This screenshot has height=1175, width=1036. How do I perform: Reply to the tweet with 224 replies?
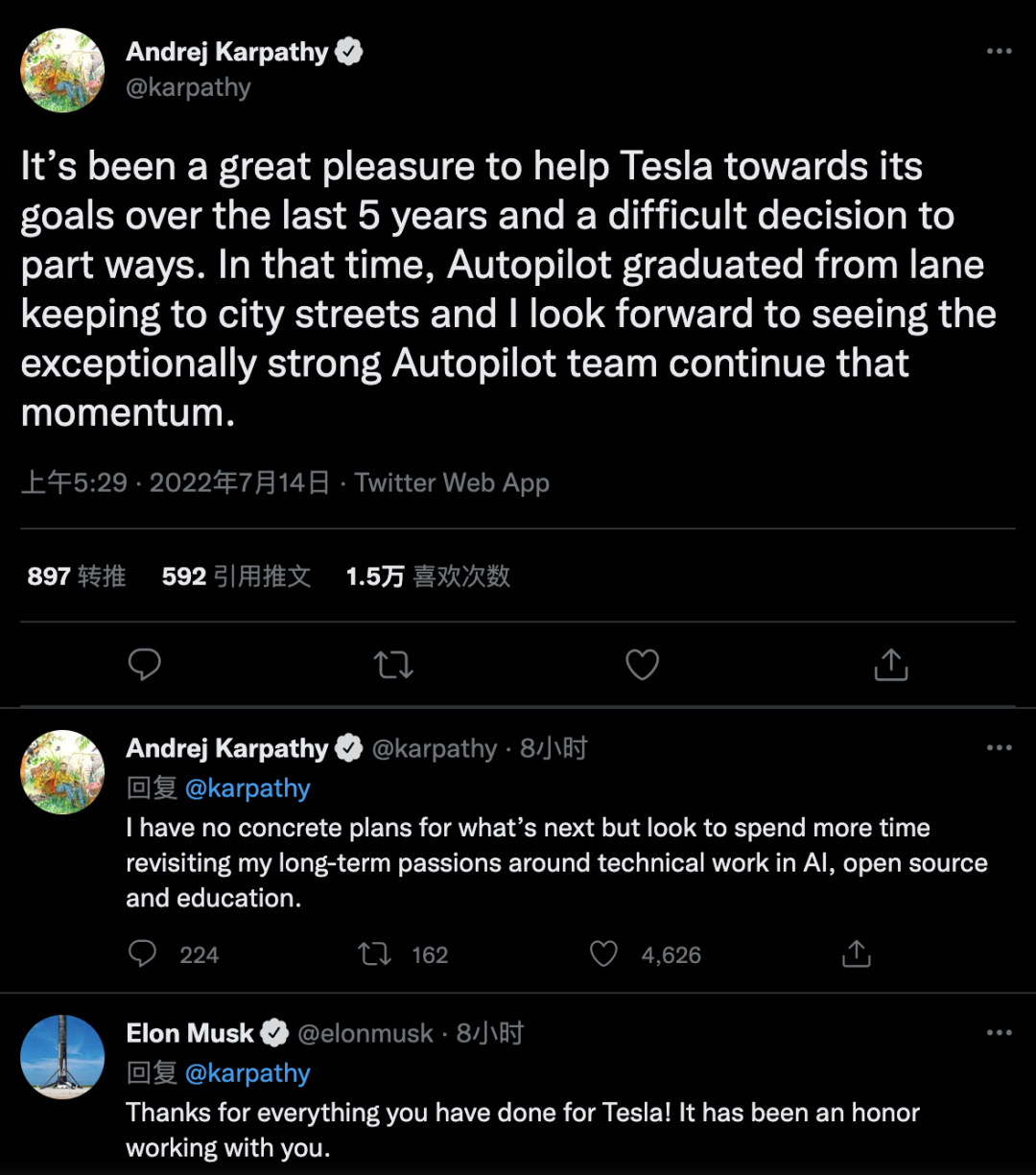pyautogui.click(x=143, y=953)
